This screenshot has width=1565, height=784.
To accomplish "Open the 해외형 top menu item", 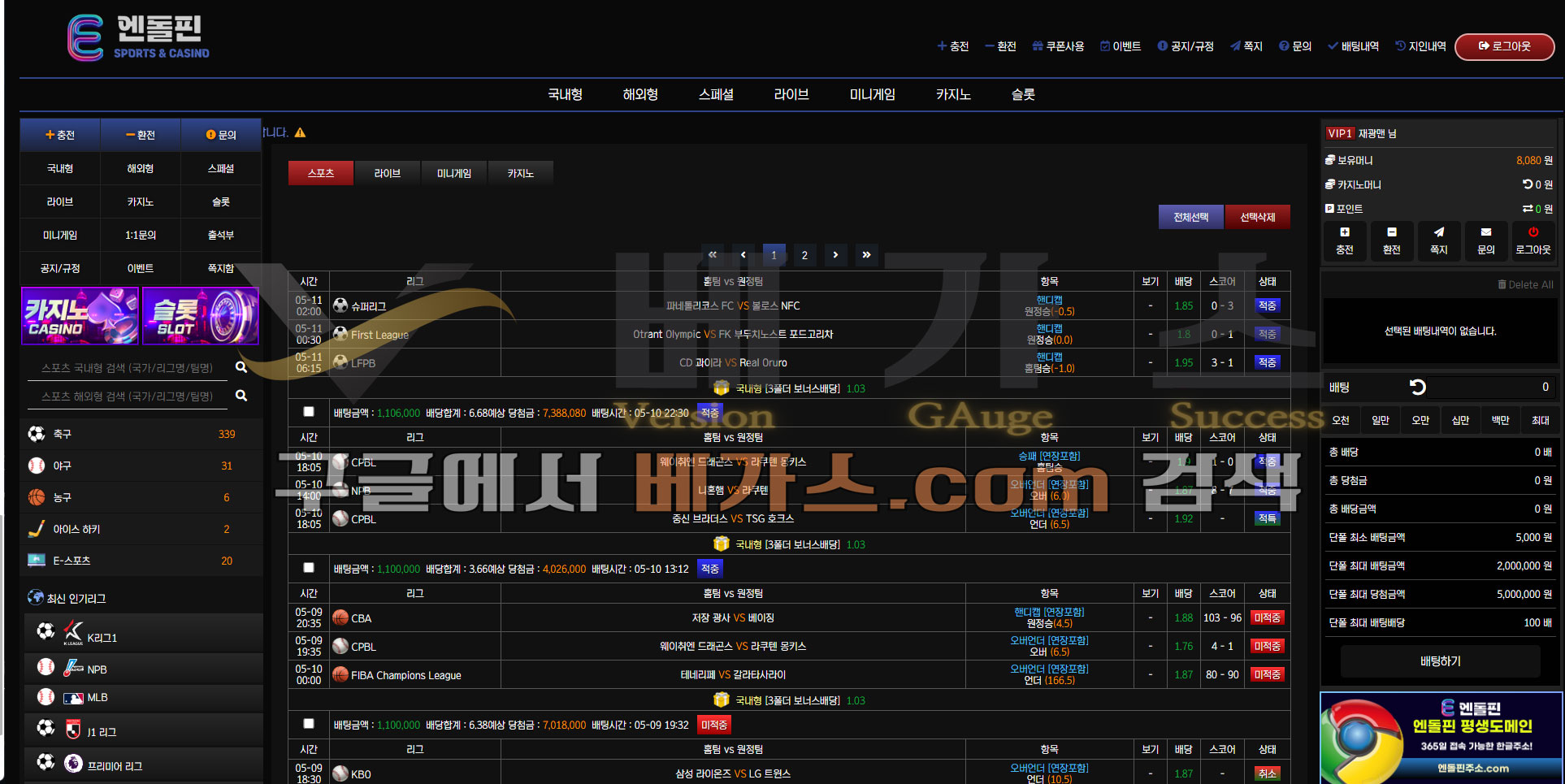I will pyautogui.click(x=640, y=94).
